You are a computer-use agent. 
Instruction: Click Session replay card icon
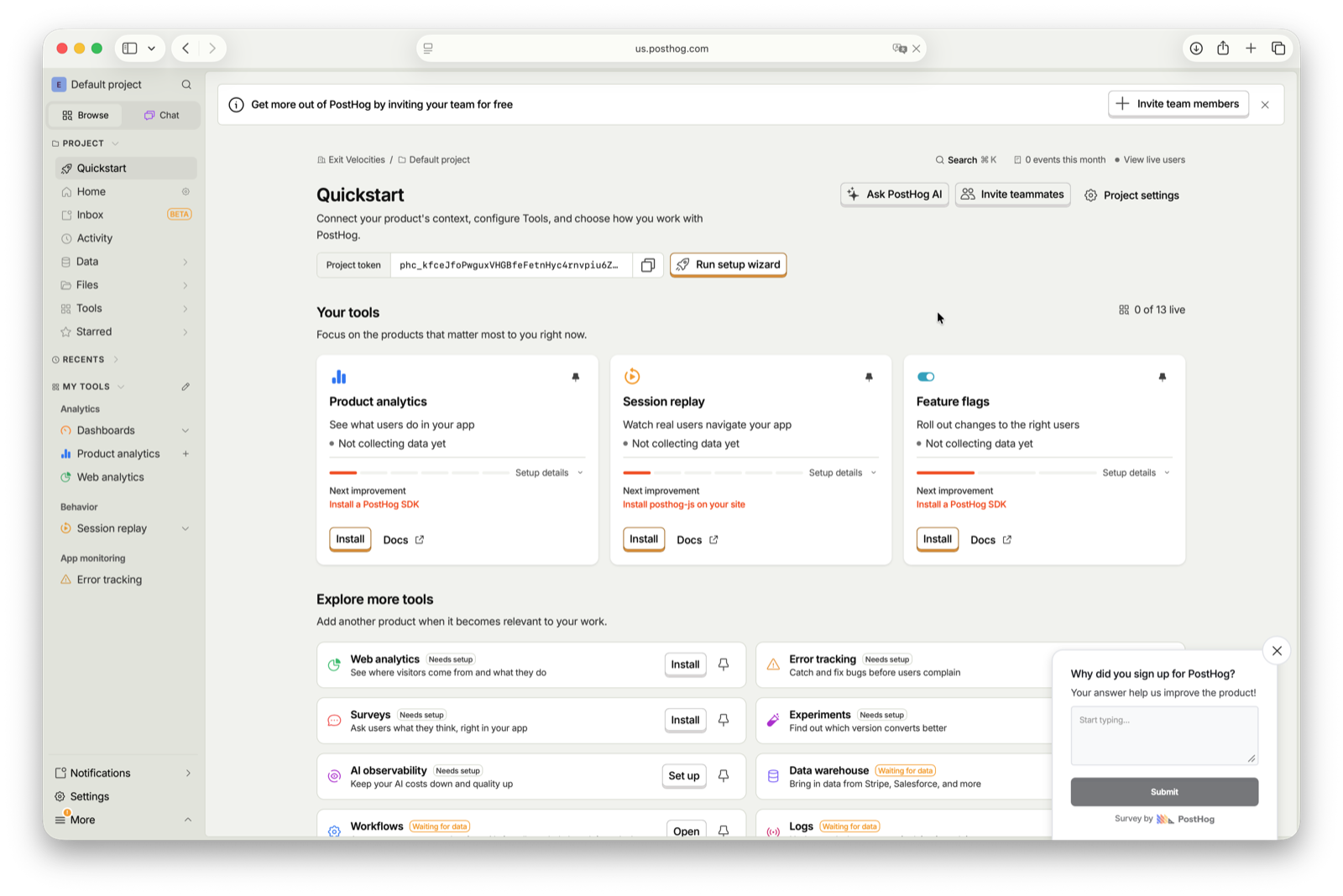632,377
